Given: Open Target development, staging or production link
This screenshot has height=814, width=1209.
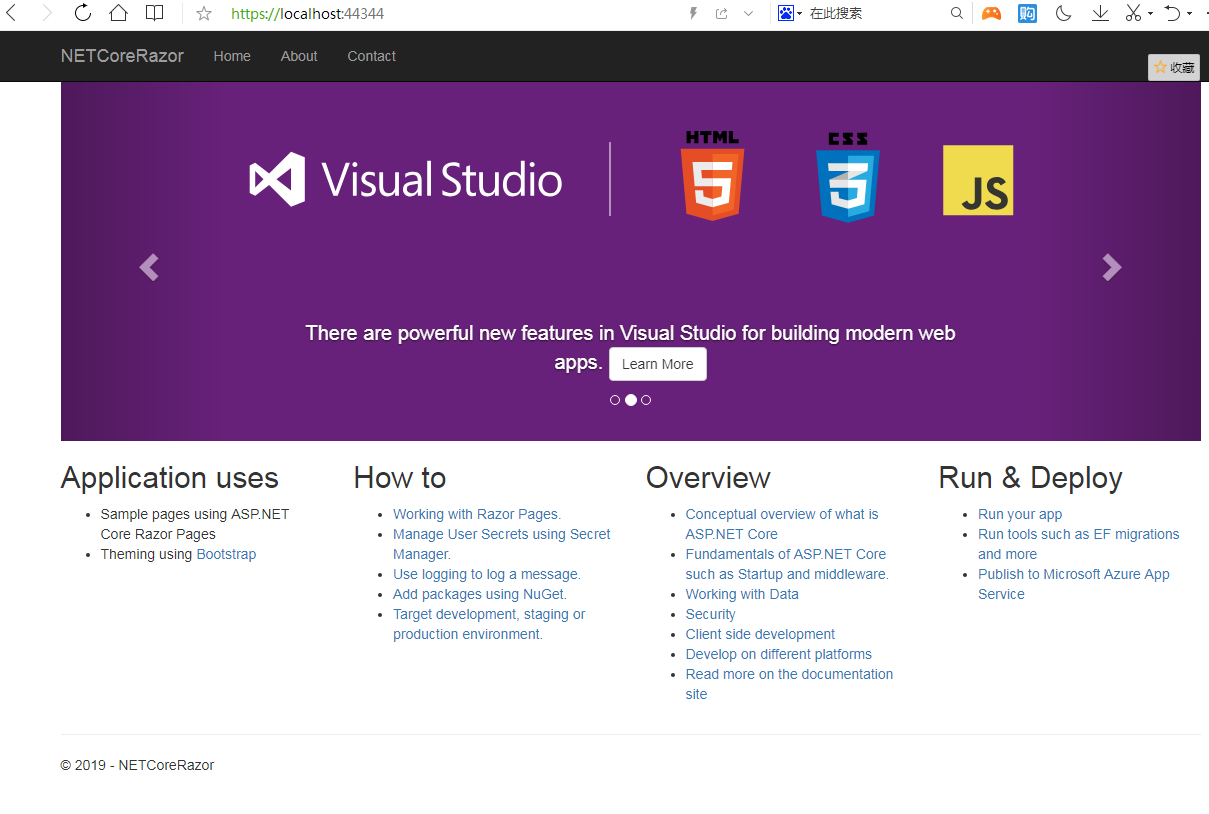Looking at the screenshot, I should pos(489,624).
